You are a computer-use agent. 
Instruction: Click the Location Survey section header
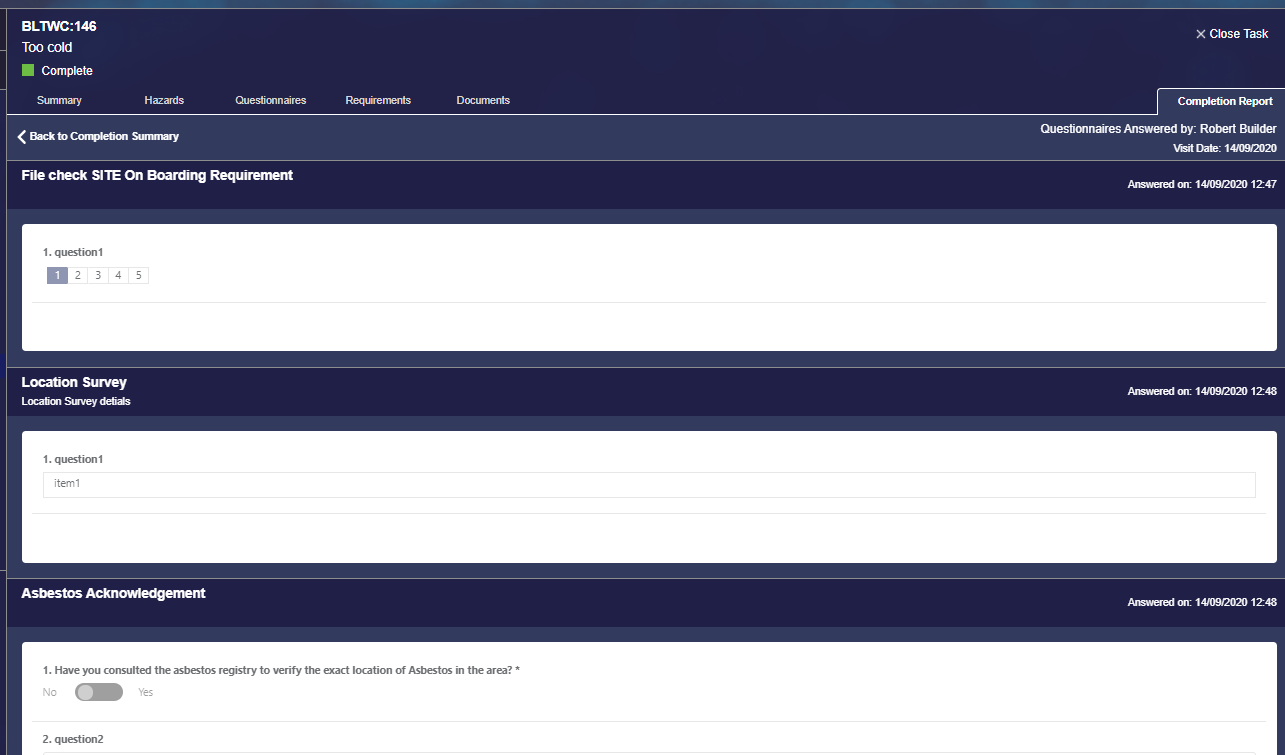[74, 382]
